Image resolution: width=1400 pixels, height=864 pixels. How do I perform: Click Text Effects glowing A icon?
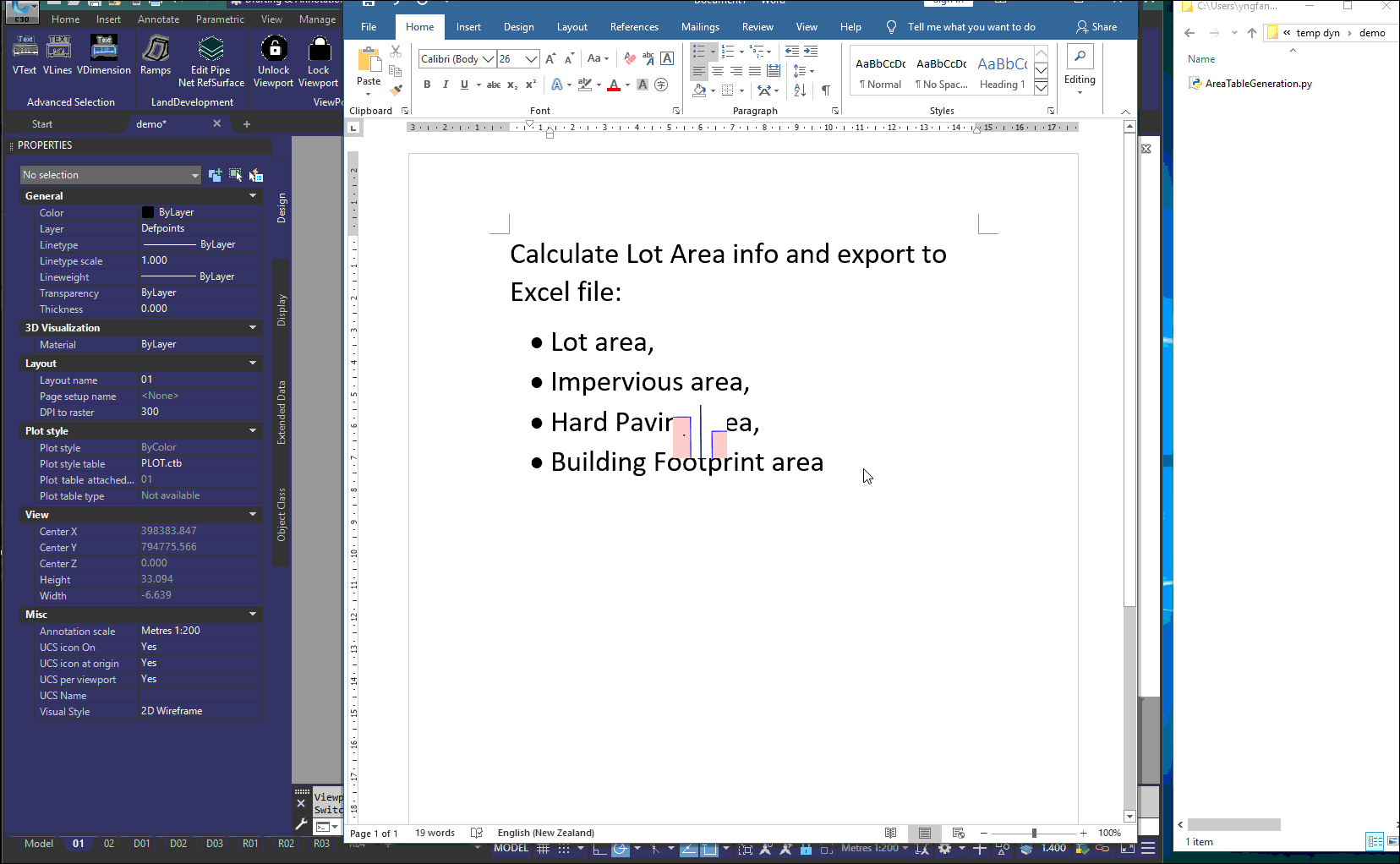click(x=557, y=85)
